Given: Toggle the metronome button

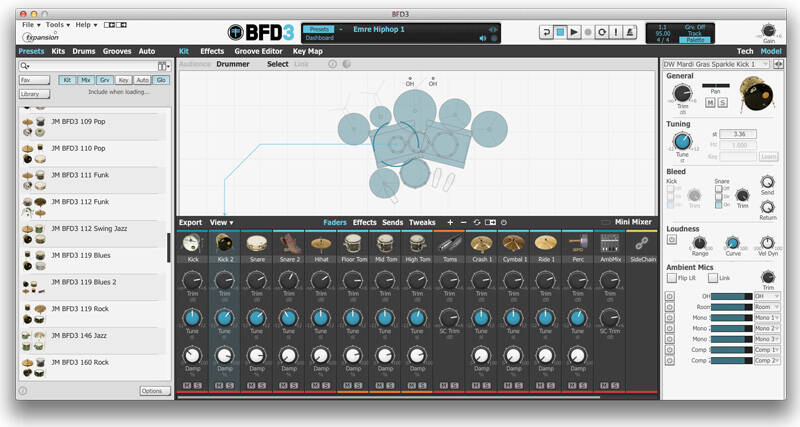Looking at the screenshot, I should click(x=630, y=32).
